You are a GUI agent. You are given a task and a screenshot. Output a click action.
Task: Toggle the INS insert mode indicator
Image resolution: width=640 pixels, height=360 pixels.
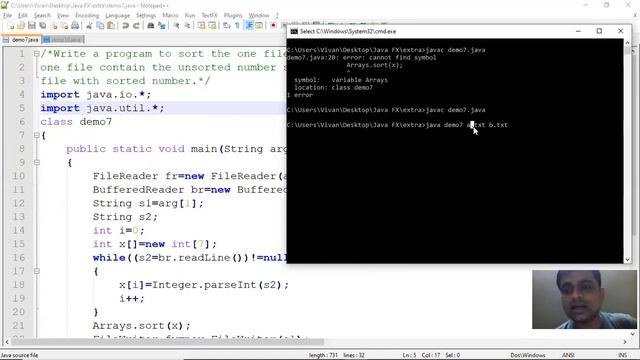[622, 355]
